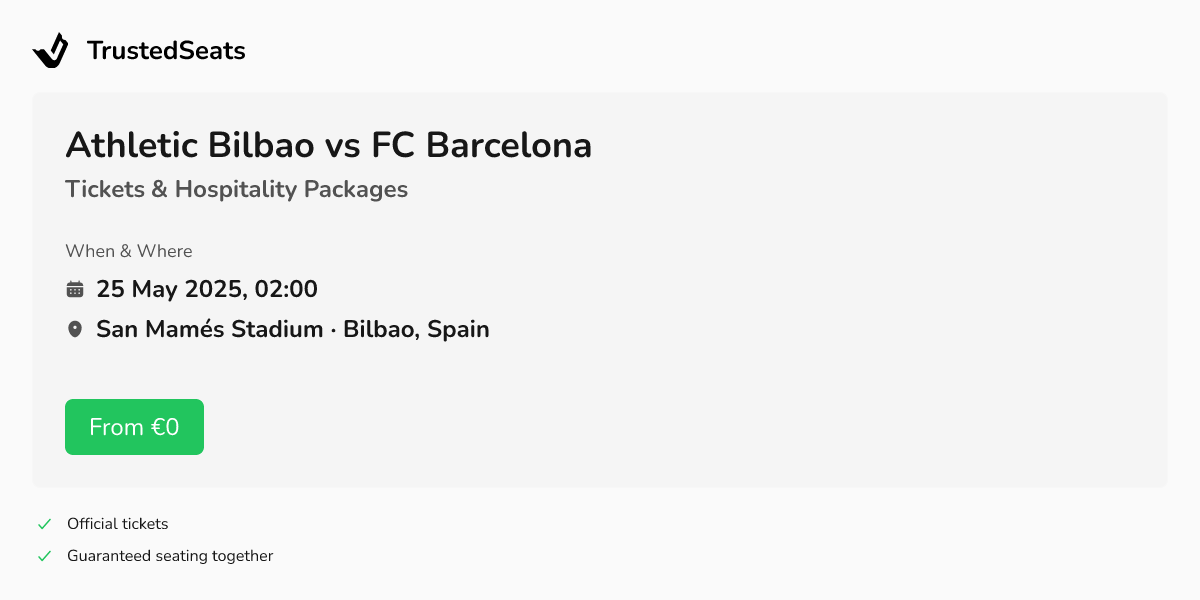The width and height of the screenshot is (1200, 600).
Task: Select the calendar icon beside the date
Action: (x=75, y=288)
